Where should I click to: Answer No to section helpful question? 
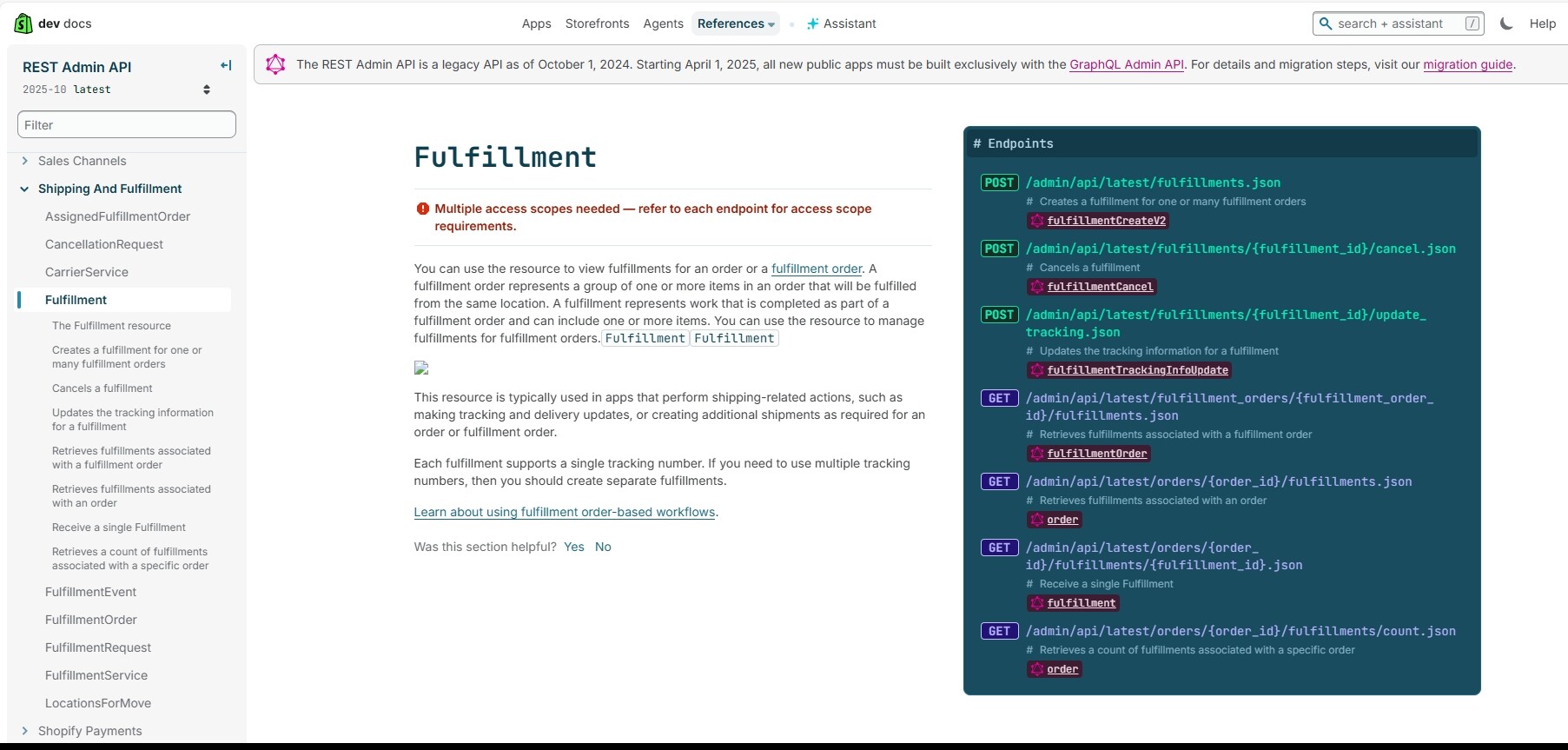click(603, 547)
